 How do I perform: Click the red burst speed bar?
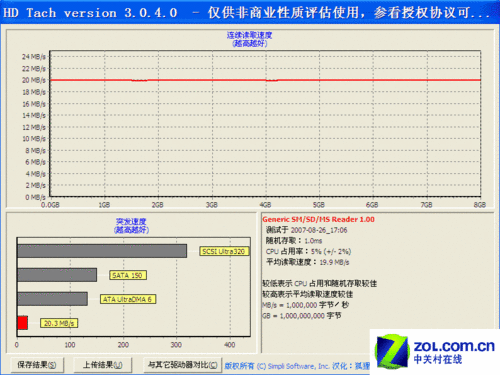(22, 323)
